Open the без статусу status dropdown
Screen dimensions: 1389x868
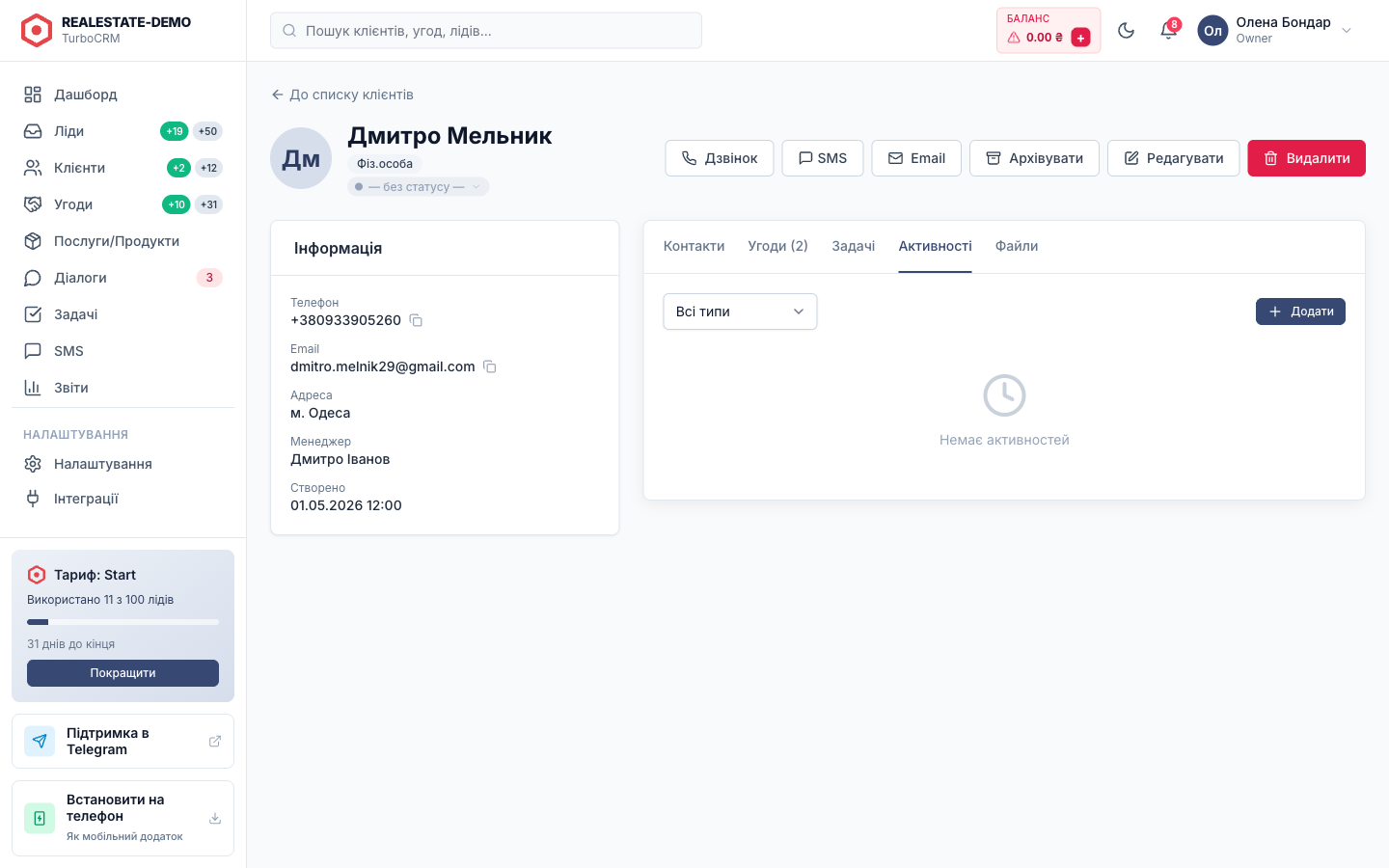coord(418,187)
